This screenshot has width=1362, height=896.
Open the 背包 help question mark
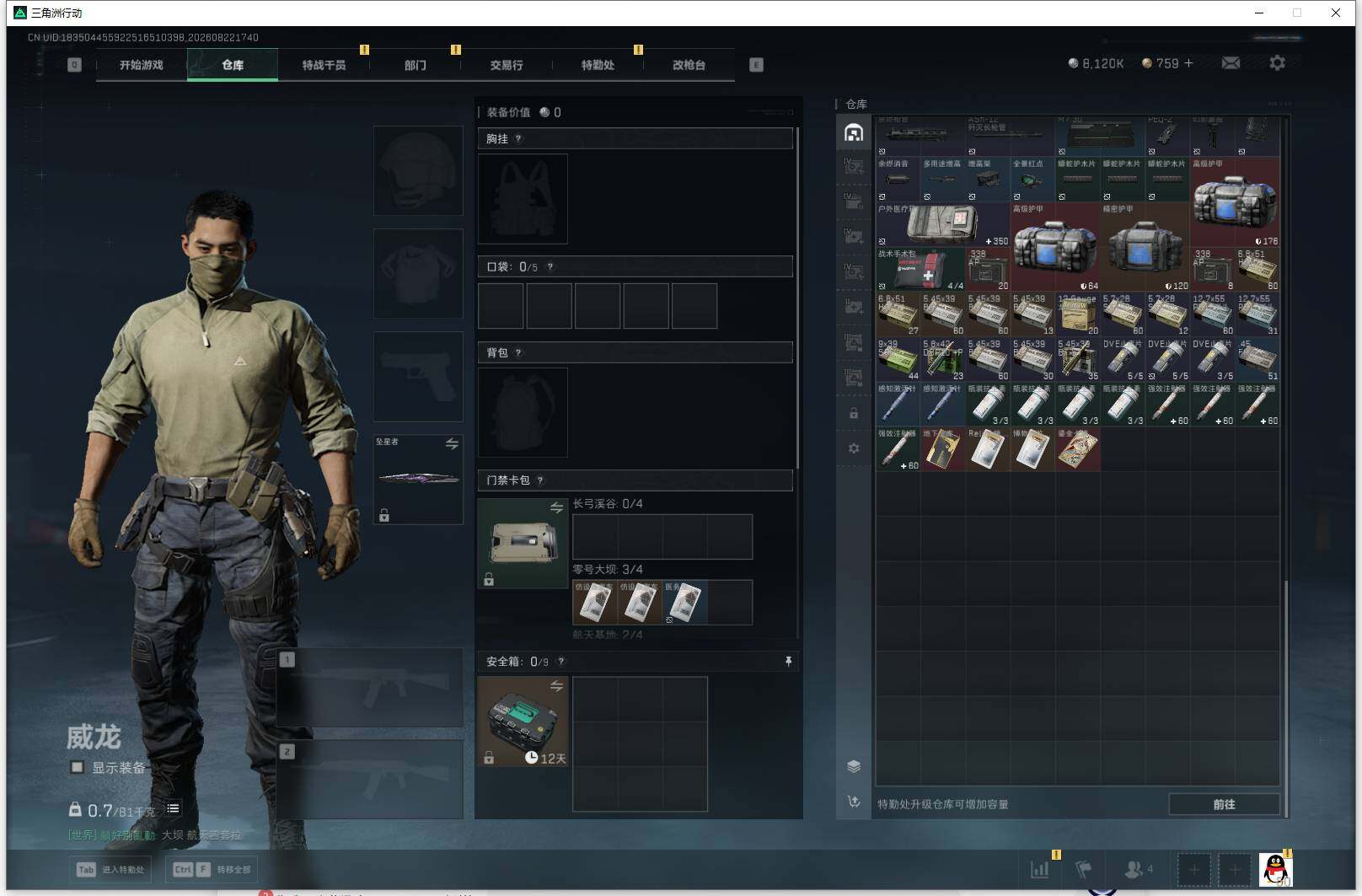pyautogui.click(x=517, y=352)
